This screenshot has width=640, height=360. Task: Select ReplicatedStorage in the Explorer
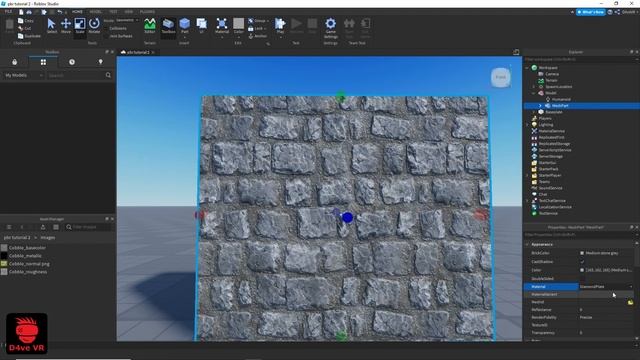(554, 144)
